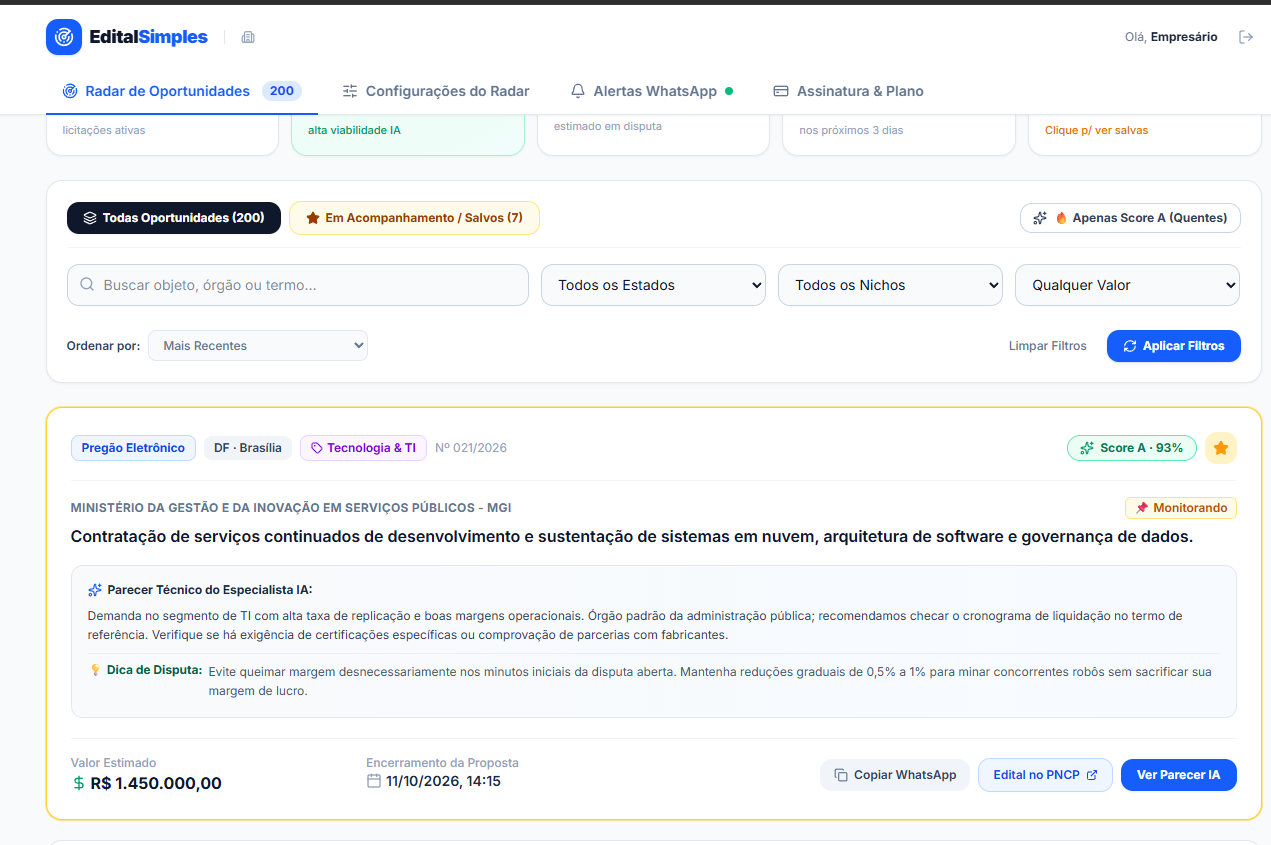Click the Ministério da Gestão agency name

click(291, 508)
